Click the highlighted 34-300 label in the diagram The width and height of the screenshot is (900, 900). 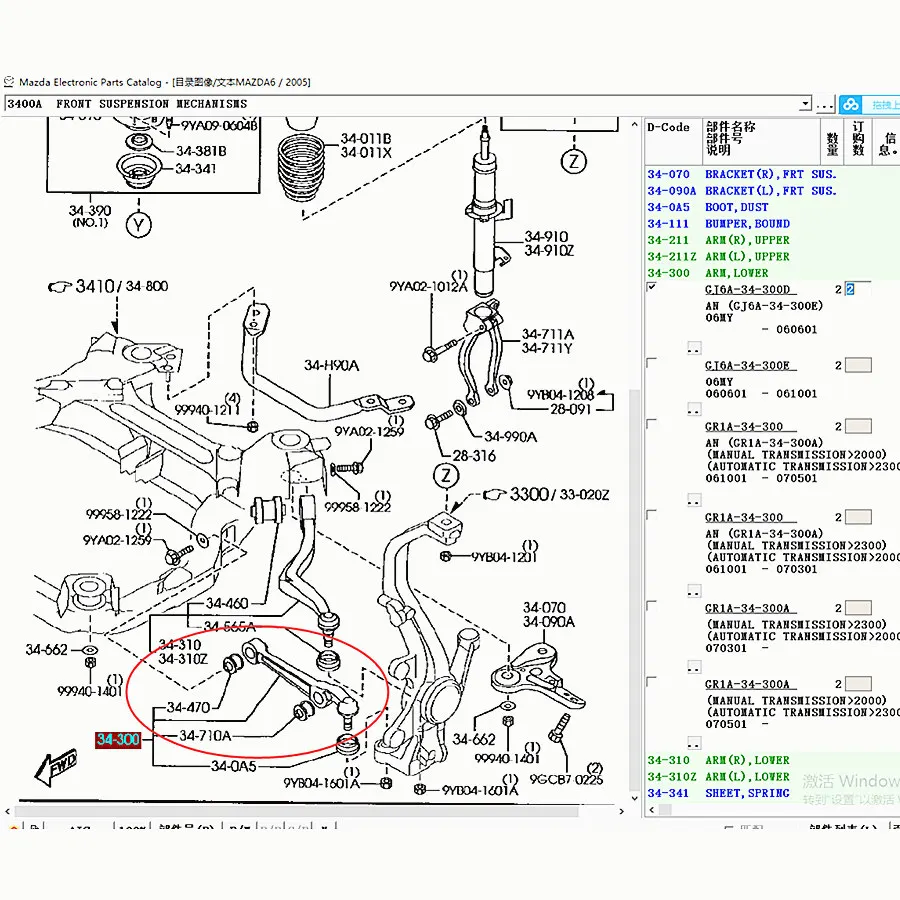pos(118,739)
